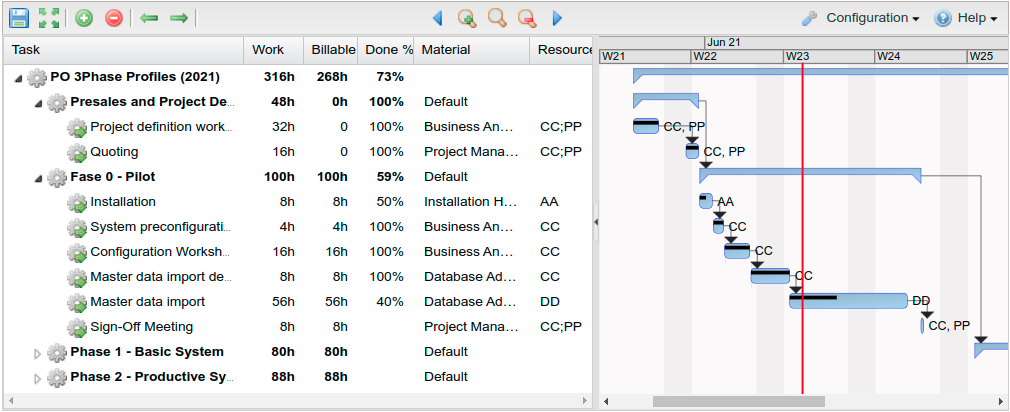Screen dimensions: 1010x412
Task: Click the red remove task button
Action: [x=114, y=18]
